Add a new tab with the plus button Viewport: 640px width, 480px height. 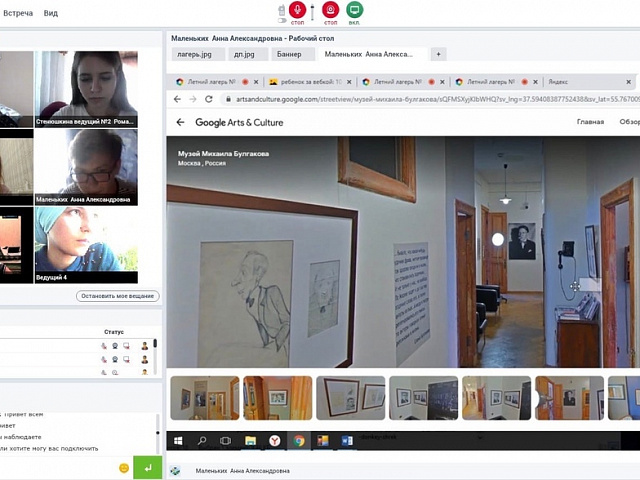(438, 54)
